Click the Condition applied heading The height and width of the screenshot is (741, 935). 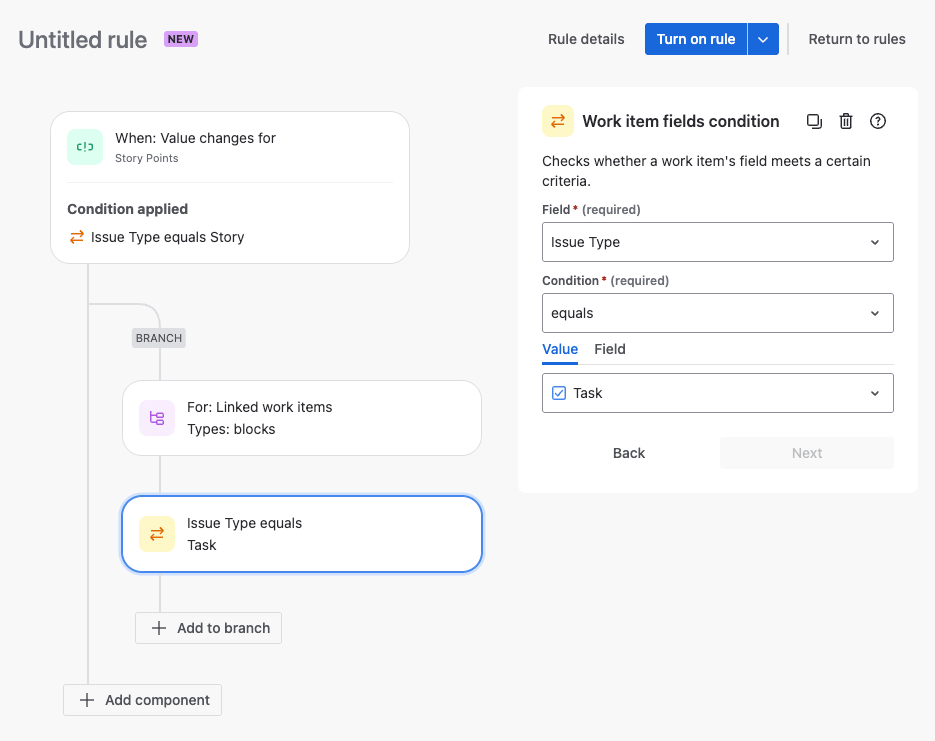tap(128, 209)
